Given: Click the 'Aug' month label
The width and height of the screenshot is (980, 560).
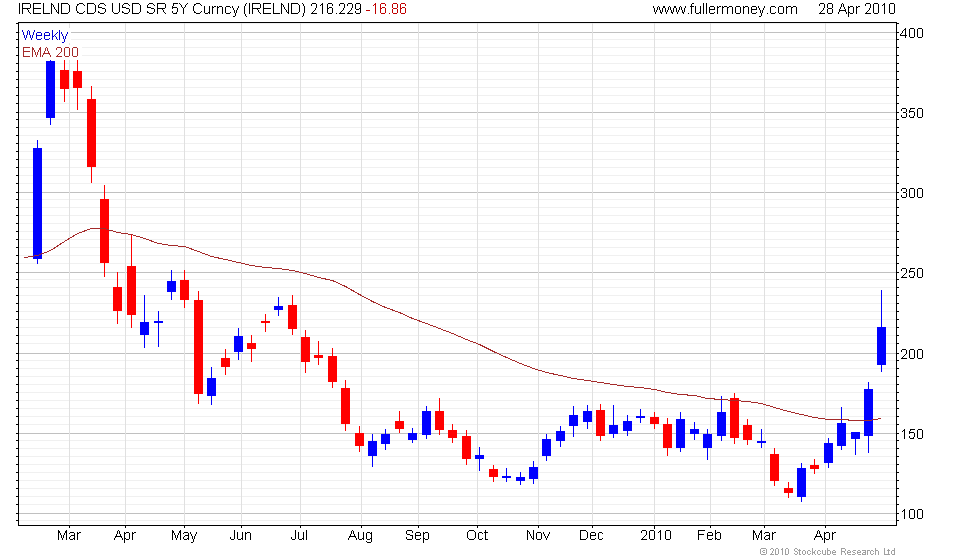Looking at the screenshot, I should [360, 536].
